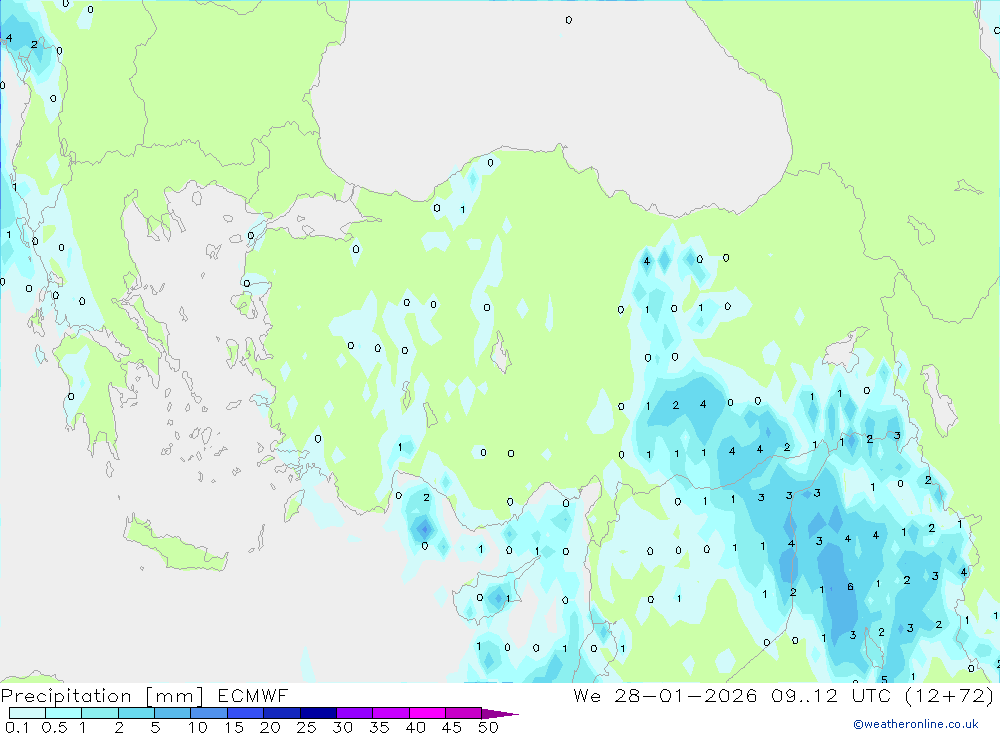The image size is (1000, 733).
Task: Click the legend label "35"
Action: pos(379,727)
